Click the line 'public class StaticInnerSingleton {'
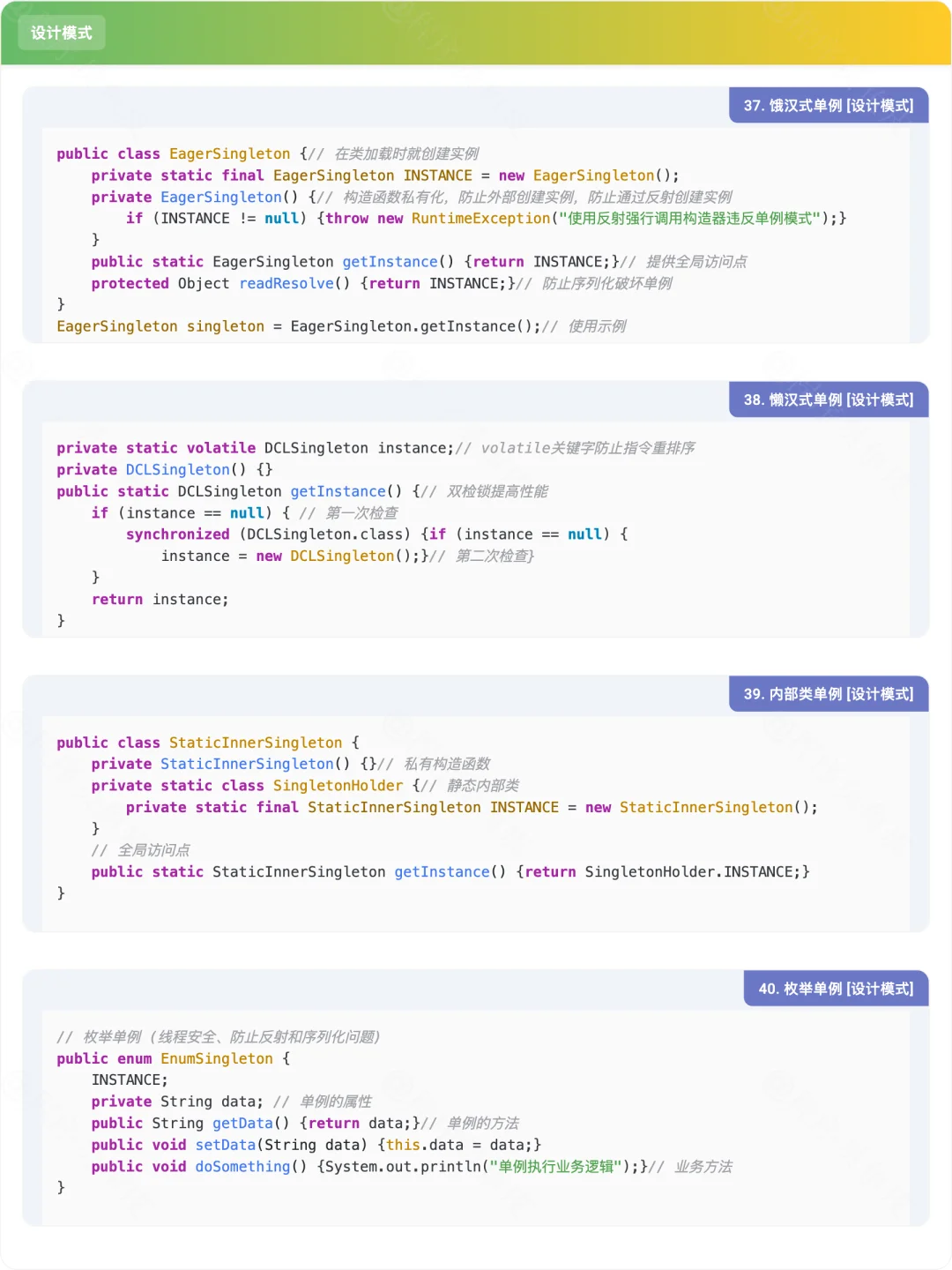 [208, 743]
